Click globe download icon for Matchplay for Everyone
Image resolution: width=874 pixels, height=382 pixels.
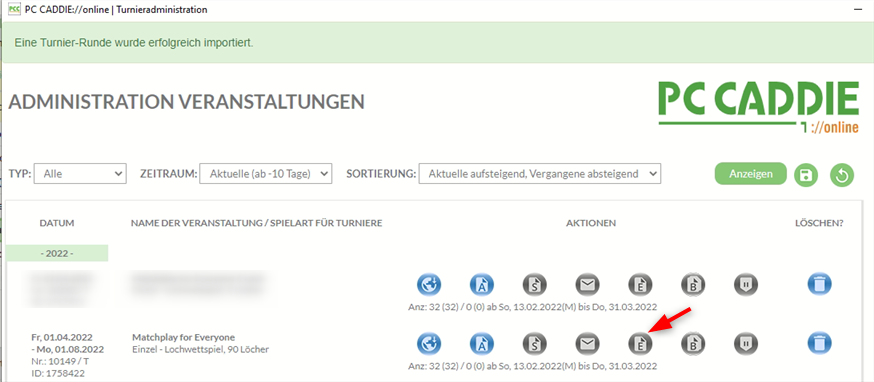429,343
